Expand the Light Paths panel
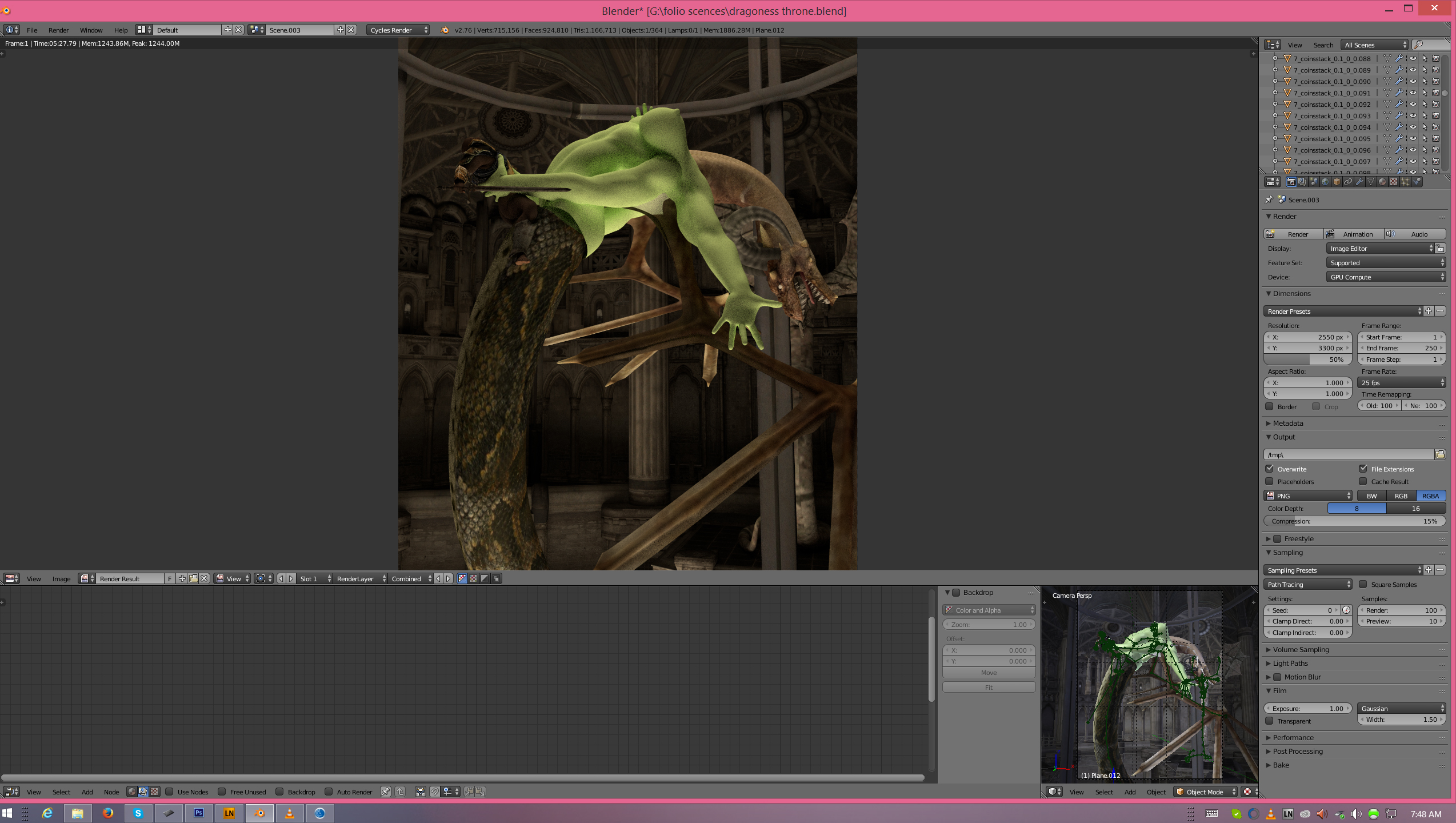The width and height of the screenshot is (1456, 823). point(1290,663)
